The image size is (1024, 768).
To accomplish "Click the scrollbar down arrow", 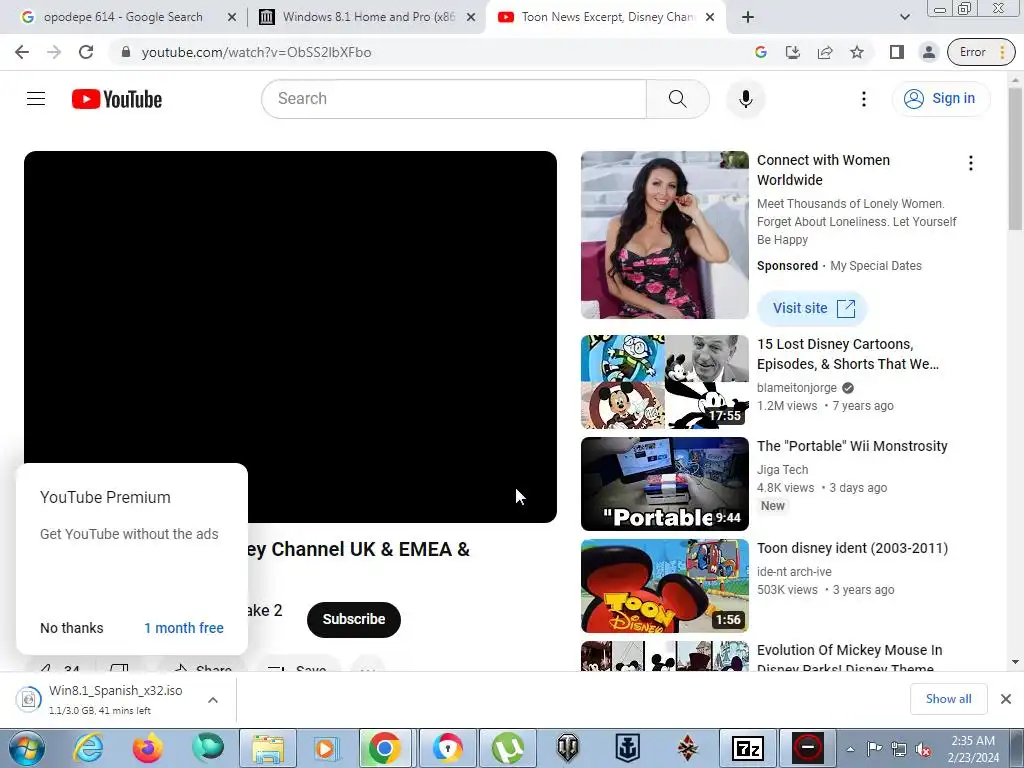I will click(x=1015, y=662).
